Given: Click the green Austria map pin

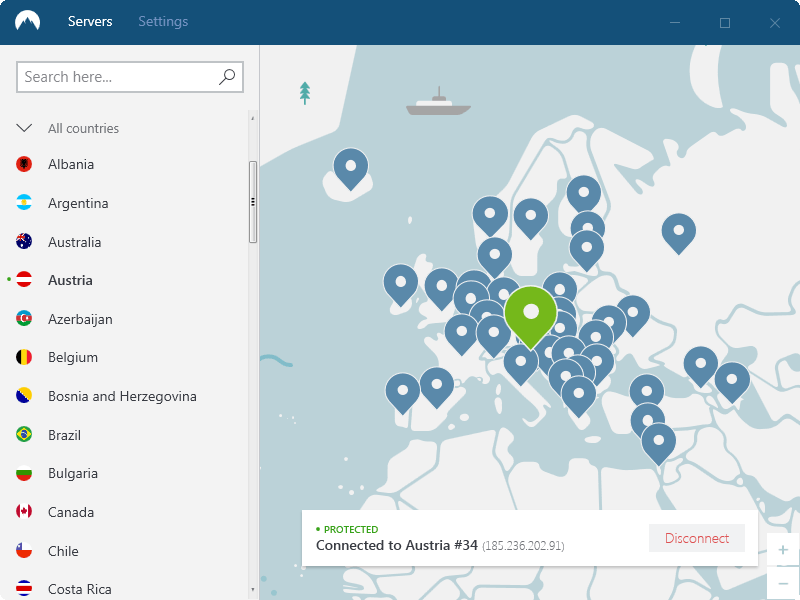Looking at the screenshot, I should 530,313.
